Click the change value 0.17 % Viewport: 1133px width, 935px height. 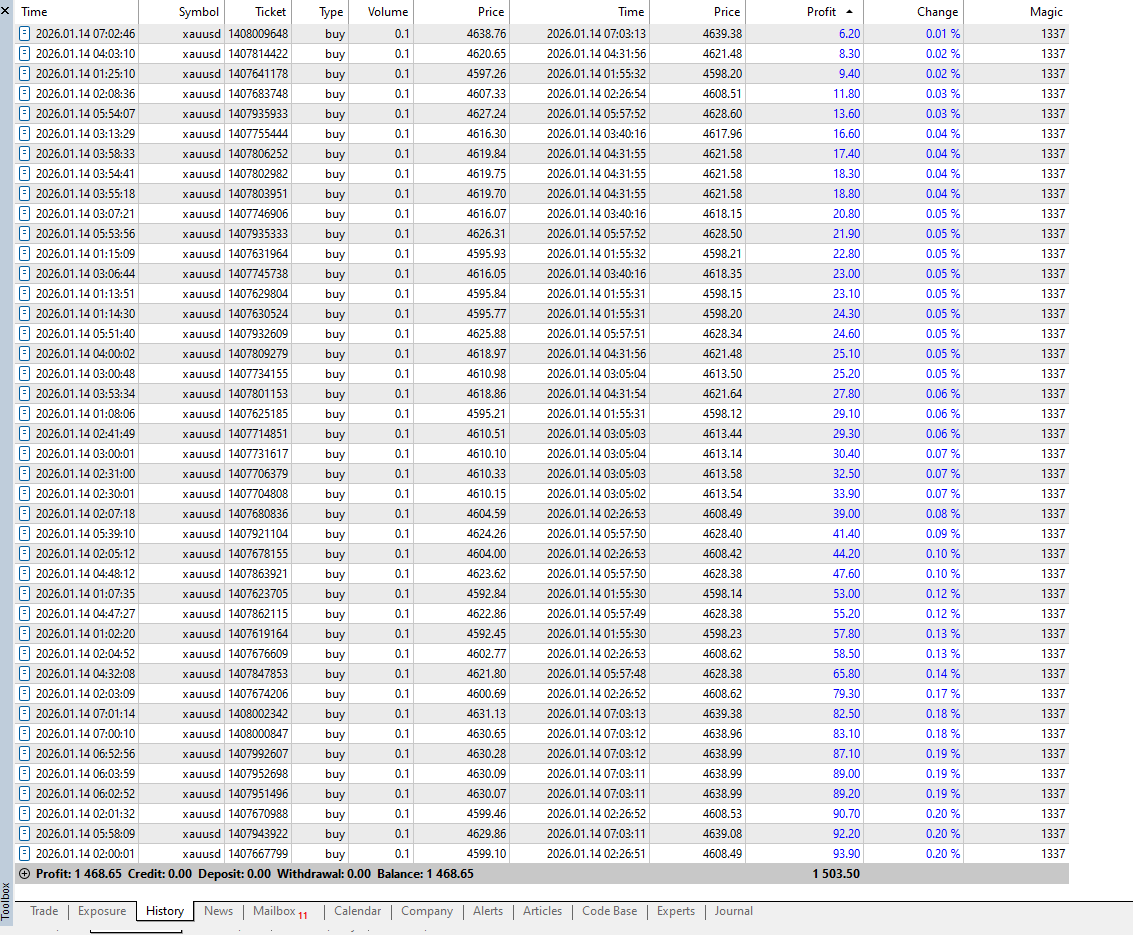943,694
